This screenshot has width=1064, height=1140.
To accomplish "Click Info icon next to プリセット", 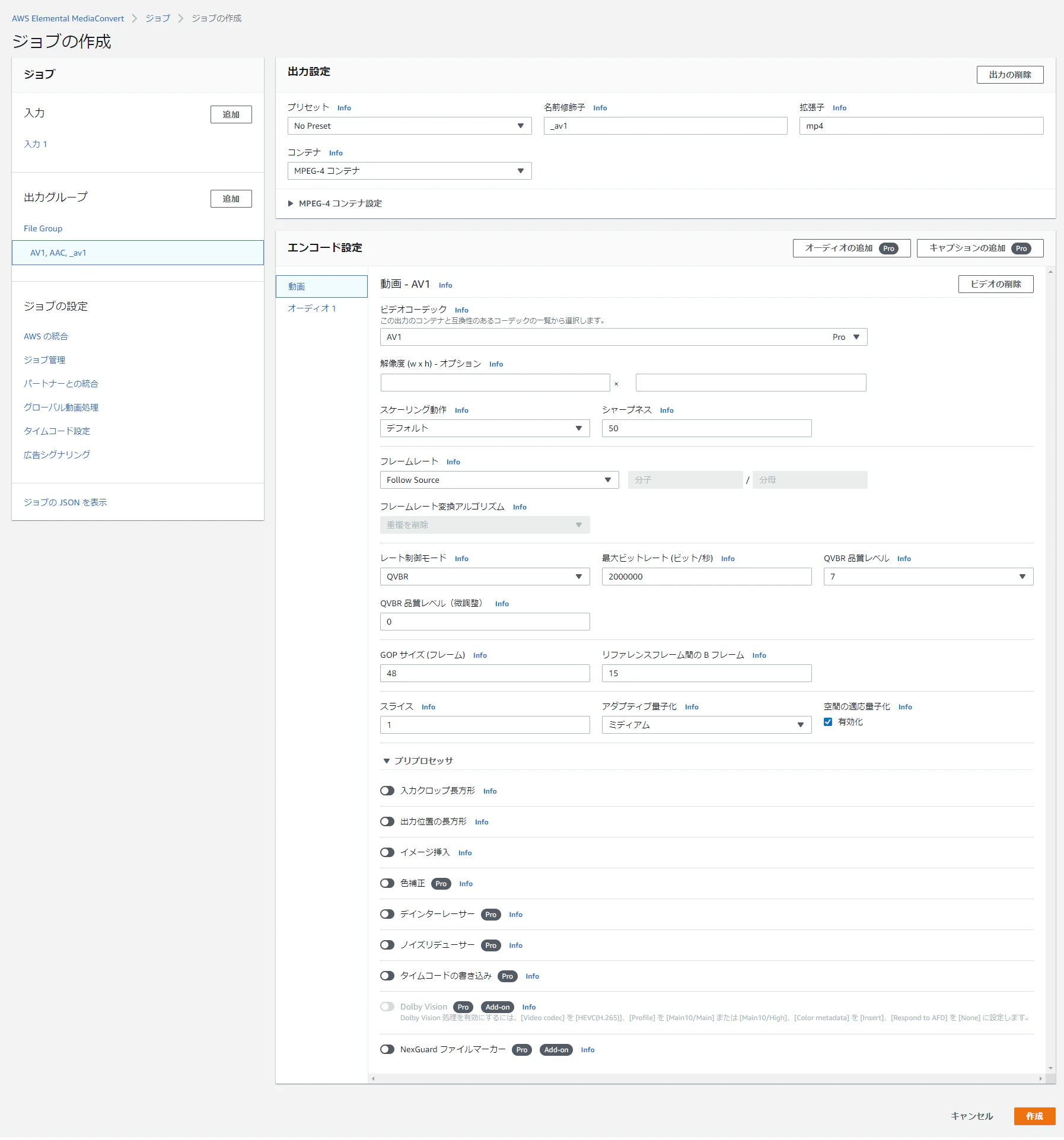I will tap(344, 108).
